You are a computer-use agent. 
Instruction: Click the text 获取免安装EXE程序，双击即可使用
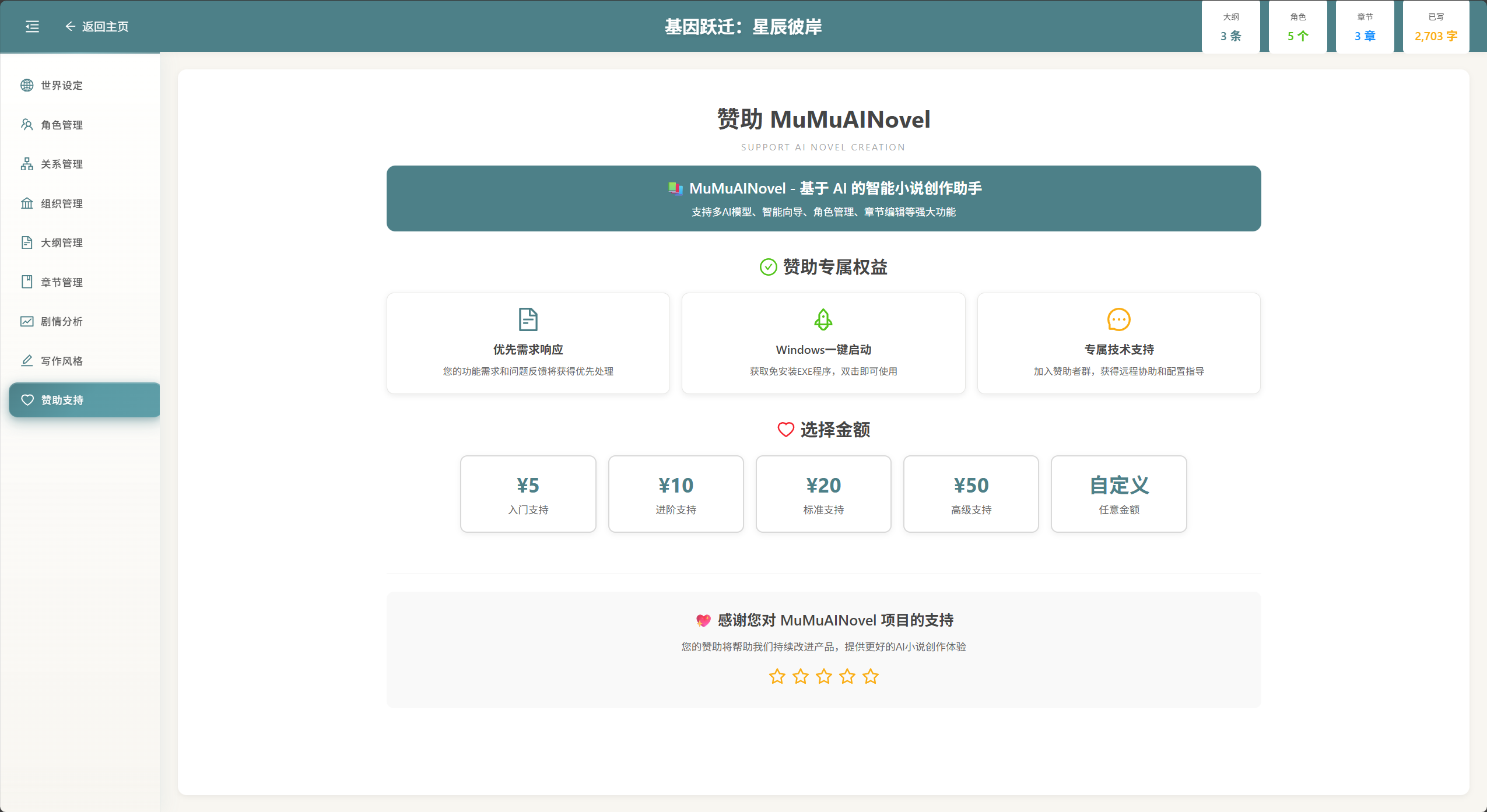coord(823,371)
